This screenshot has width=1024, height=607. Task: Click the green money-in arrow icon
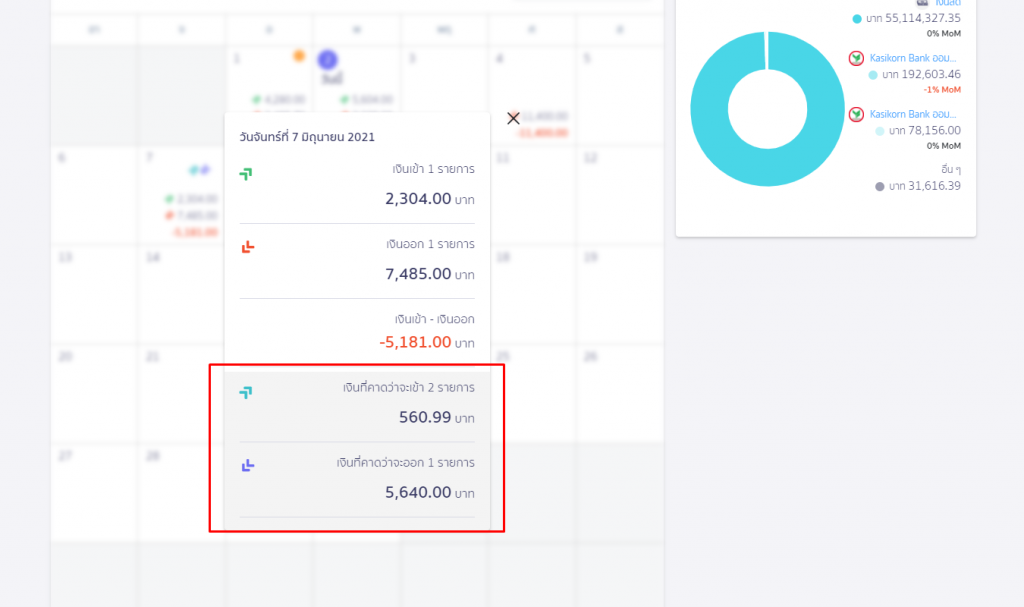(x=246, y=174)
